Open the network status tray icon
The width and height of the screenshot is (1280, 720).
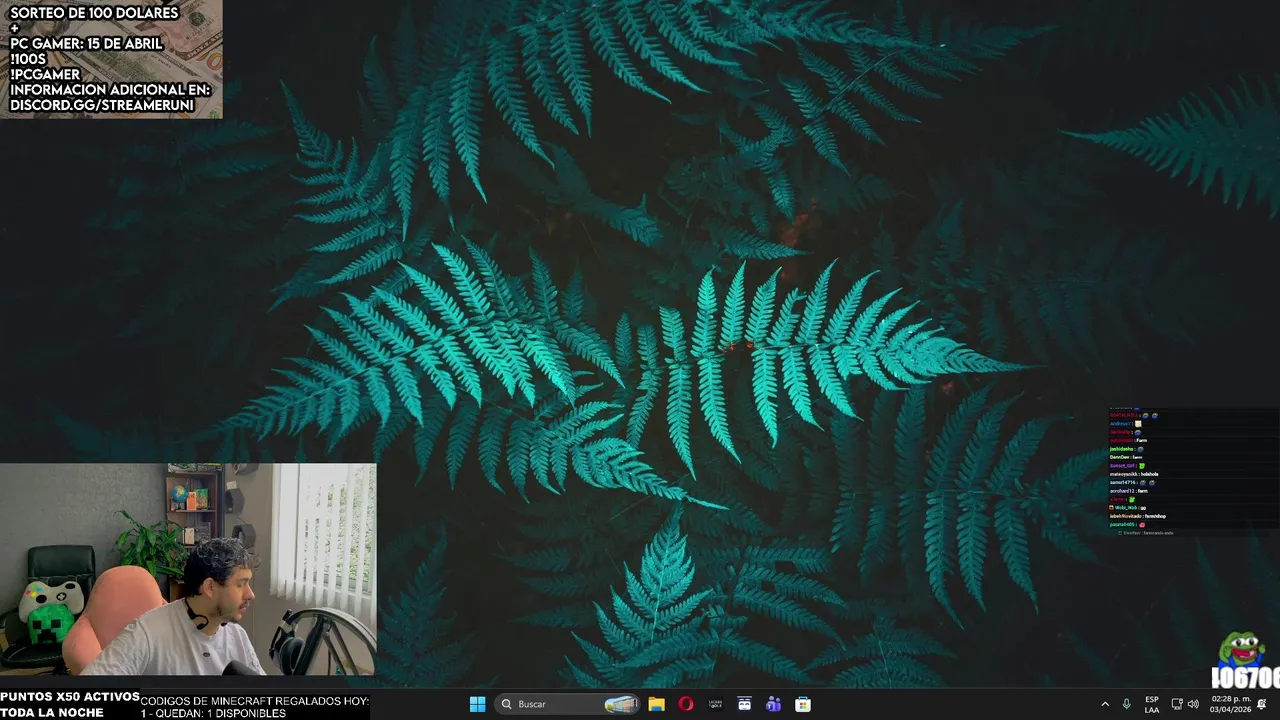click(x=1177, y=704)
